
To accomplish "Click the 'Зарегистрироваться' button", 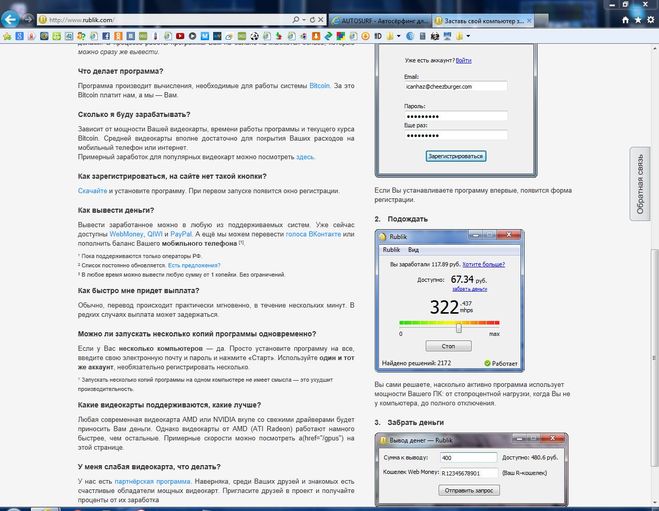I will click(x=456, y=156).
